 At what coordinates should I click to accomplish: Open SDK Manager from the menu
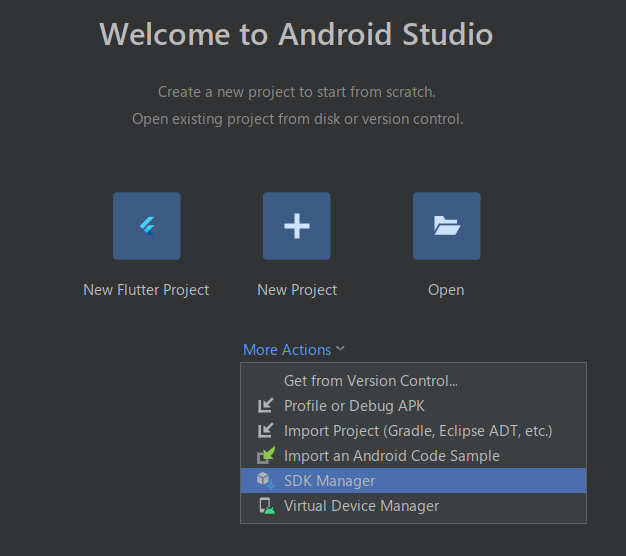pos(414,481)
